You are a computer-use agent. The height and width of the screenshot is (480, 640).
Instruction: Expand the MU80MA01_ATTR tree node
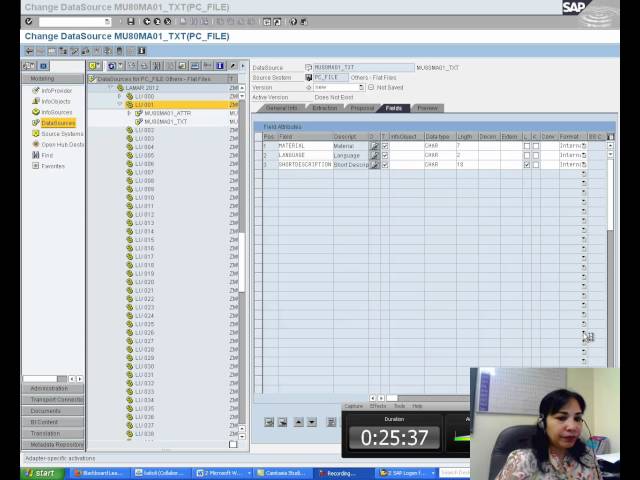[x=129, y=113]
